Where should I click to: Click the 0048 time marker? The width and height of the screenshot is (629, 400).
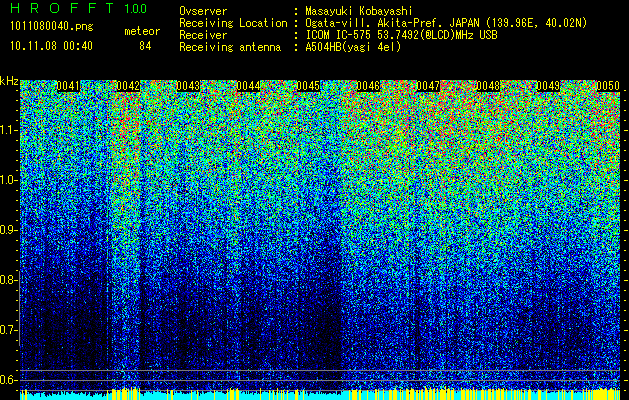pyautogui.click(x=488, y=86)
